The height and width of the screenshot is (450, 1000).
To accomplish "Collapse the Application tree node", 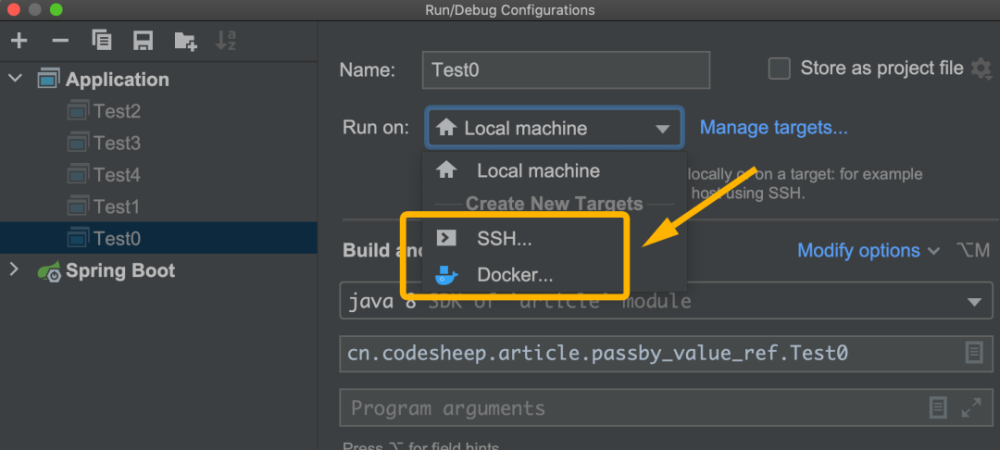I will click(x=16, y=79).
